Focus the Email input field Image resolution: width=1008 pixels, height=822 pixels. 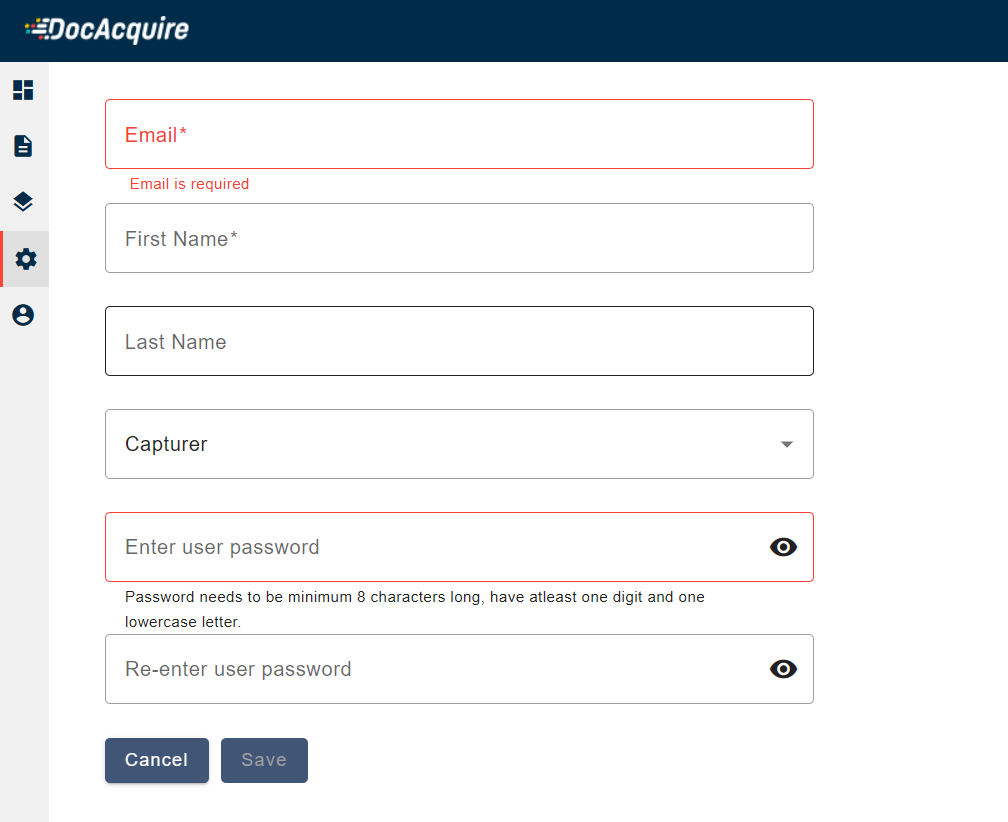pos(459,134)
